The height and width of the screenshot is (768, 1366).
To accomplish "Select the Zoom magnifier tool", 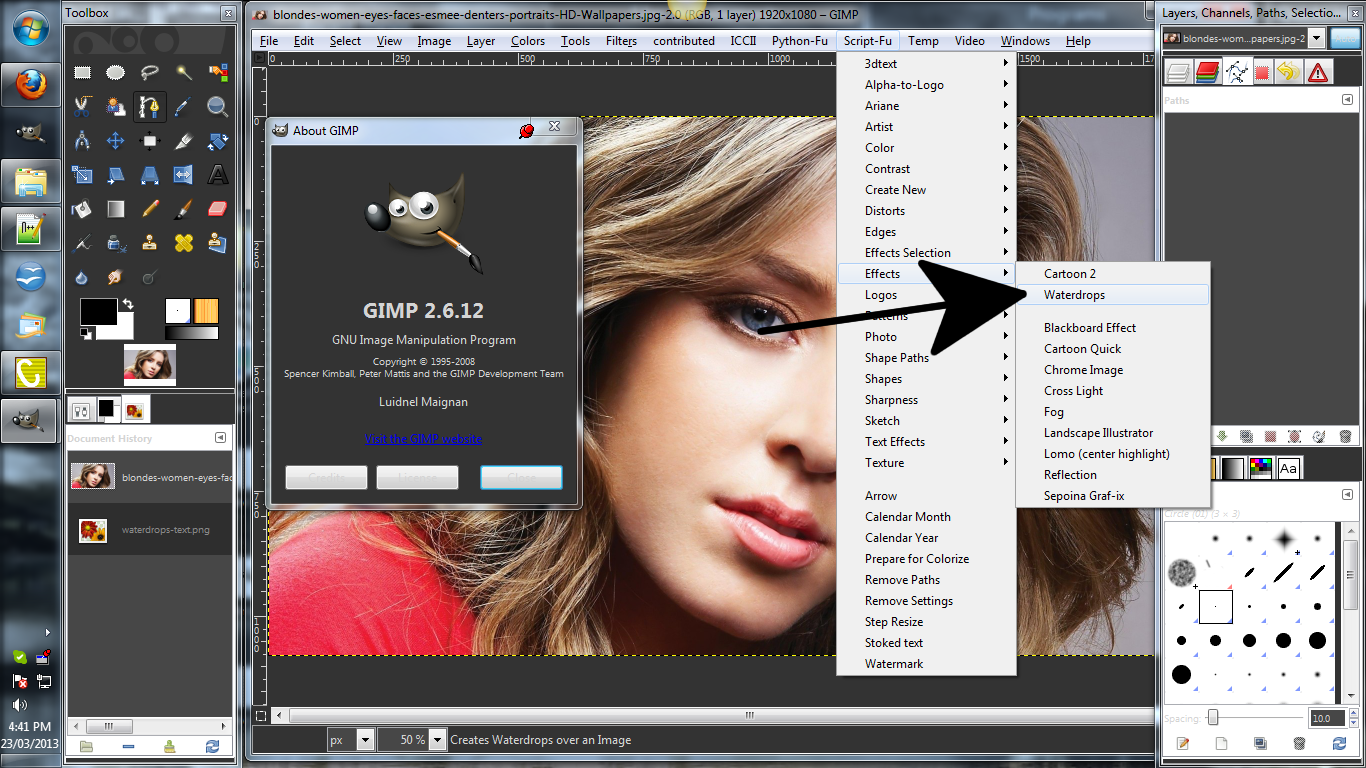I will tap(218, 106).
